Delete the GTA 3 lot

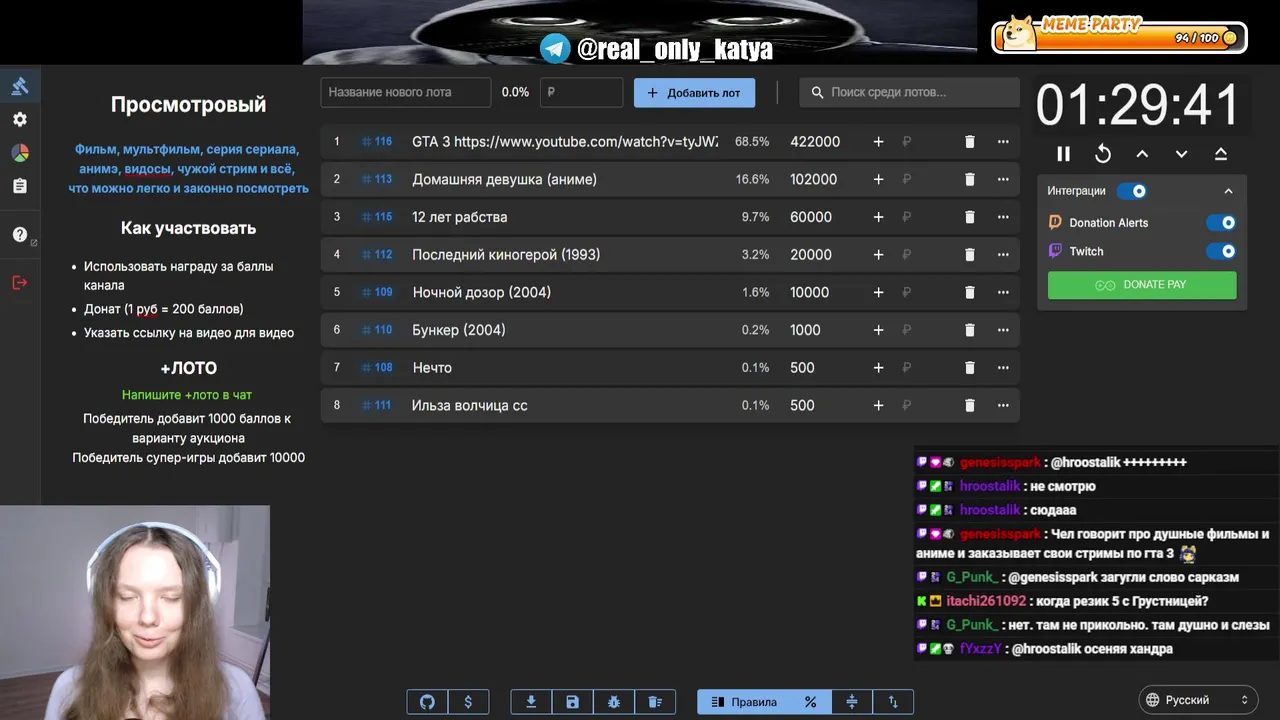(969, 142)
